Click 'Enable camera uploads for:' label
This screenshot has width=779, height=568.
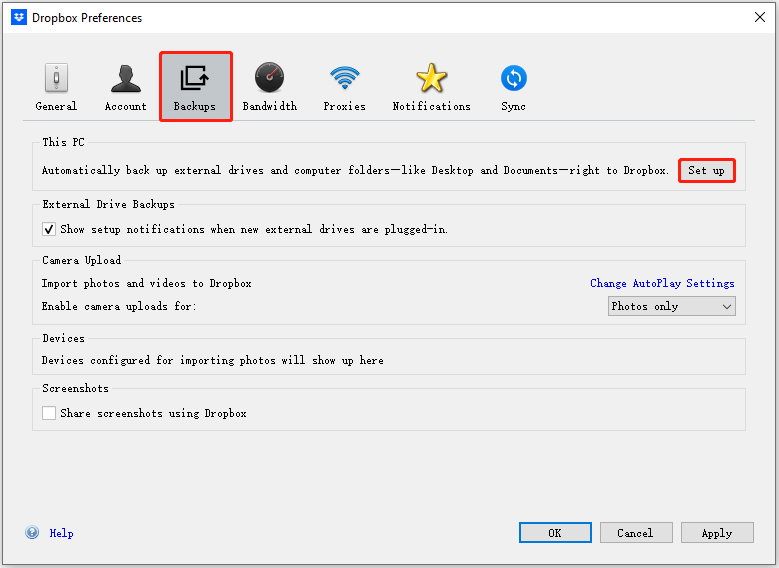point(119,306)
